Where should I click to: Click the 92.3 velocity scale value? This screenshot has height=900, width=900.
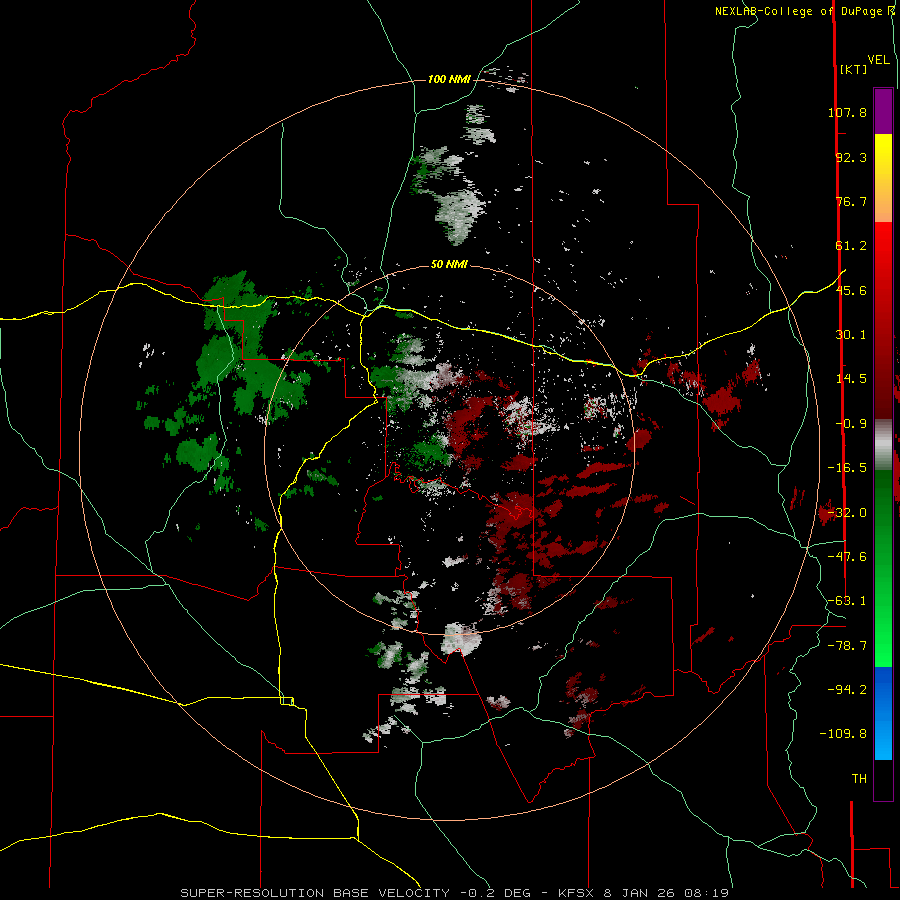point(851,157)
